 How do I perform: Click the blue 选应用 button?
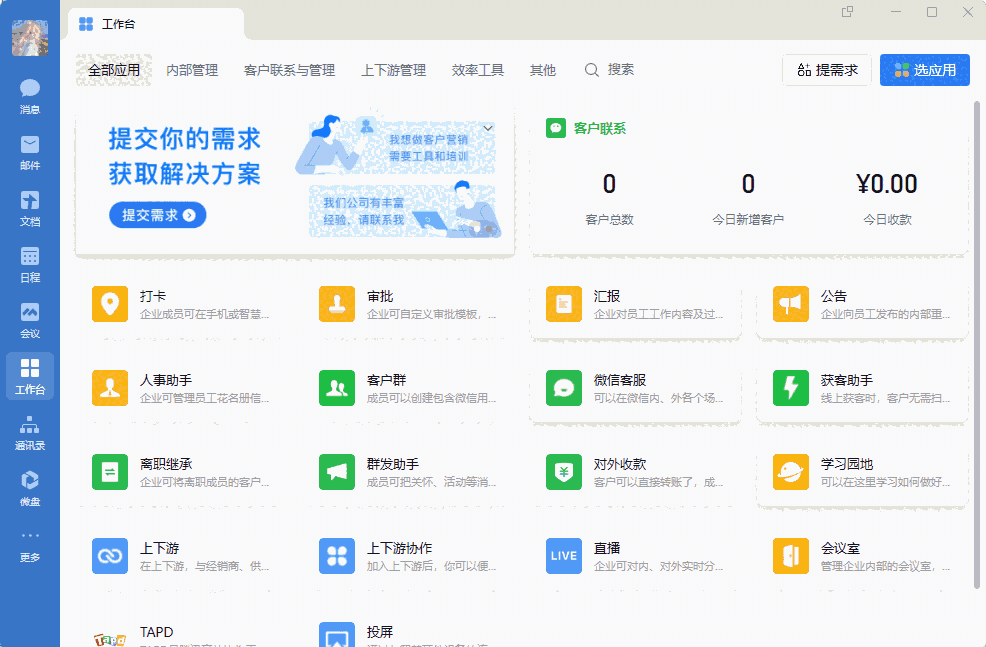pyautogui.click(x=924, y=70)
